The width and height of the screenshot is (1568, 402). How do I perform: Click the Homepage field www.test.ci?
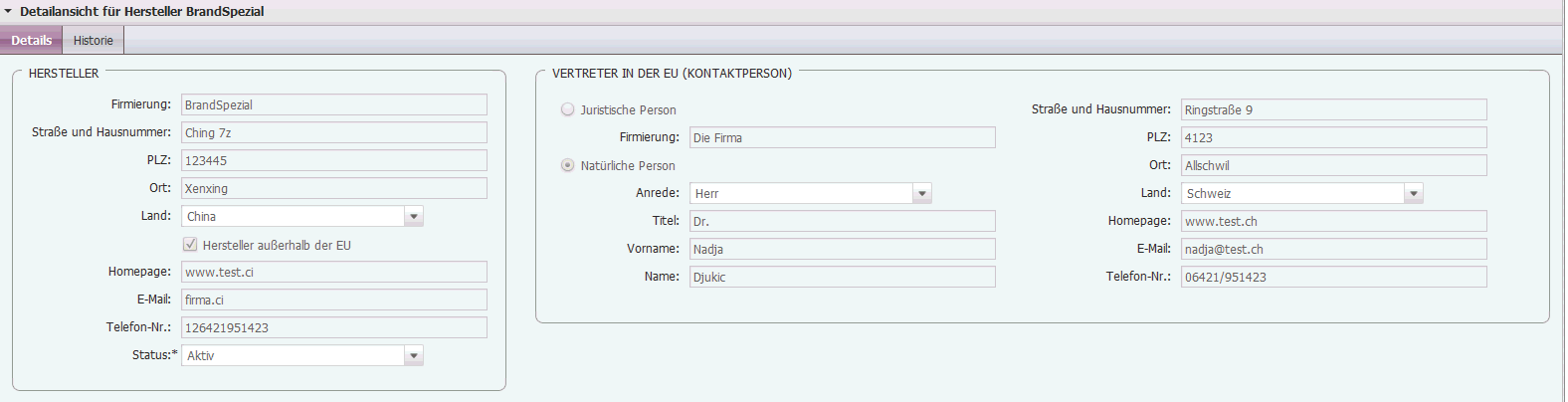click(x=333, y=272)
